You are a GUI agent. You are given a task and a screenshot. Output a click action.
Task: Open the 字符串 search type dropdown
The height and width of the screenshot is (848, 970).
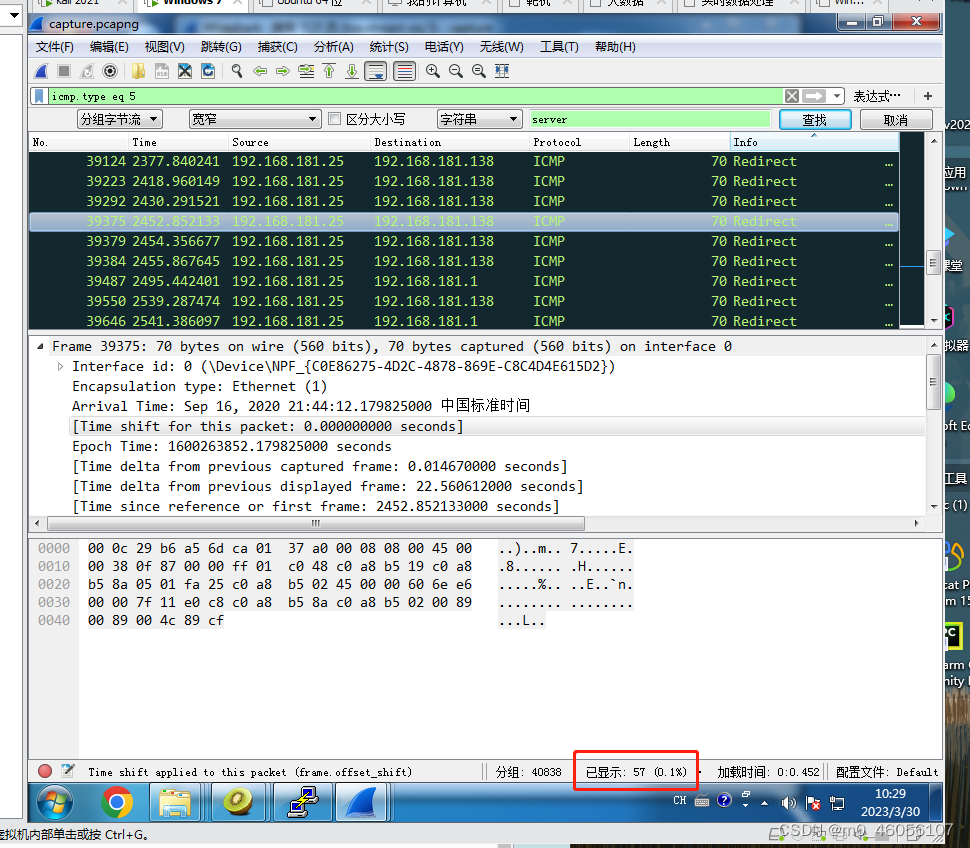coord(479,118)
